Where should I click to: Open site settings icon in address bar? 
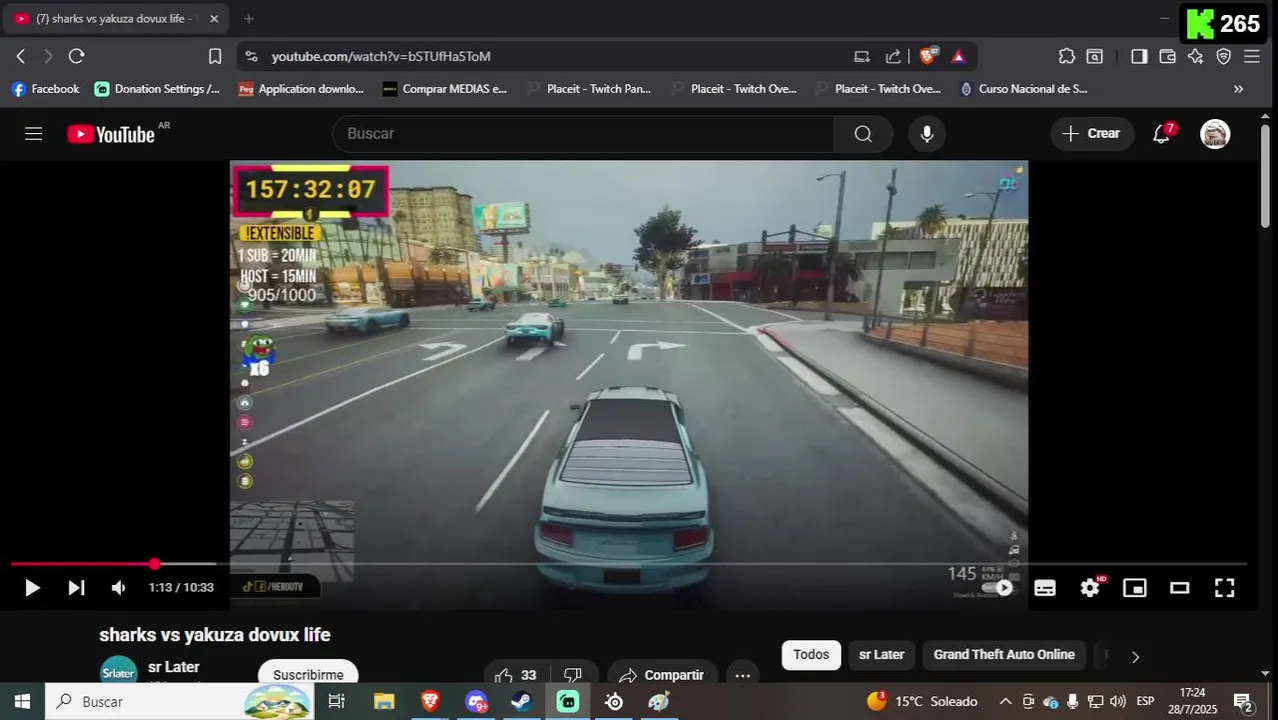click(x=251, y=56)
